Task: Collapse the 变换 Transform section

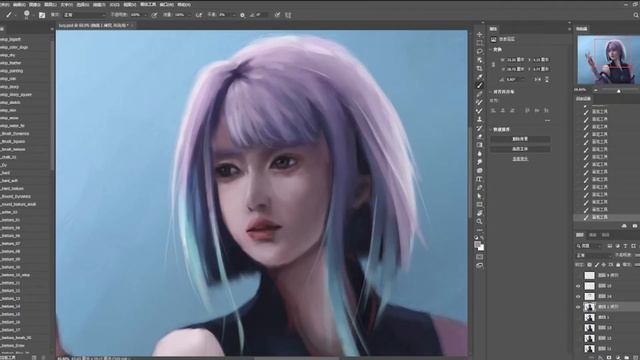Action: [x=491, y=49]
